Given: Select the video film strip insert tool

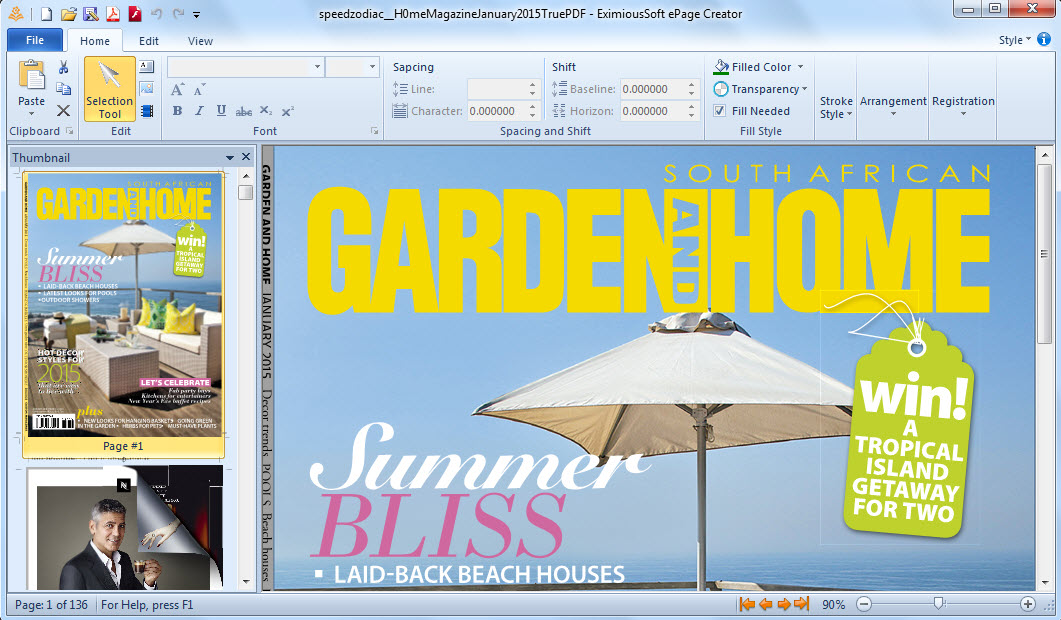Looking at the screenshot, I should tap(146, 110).
